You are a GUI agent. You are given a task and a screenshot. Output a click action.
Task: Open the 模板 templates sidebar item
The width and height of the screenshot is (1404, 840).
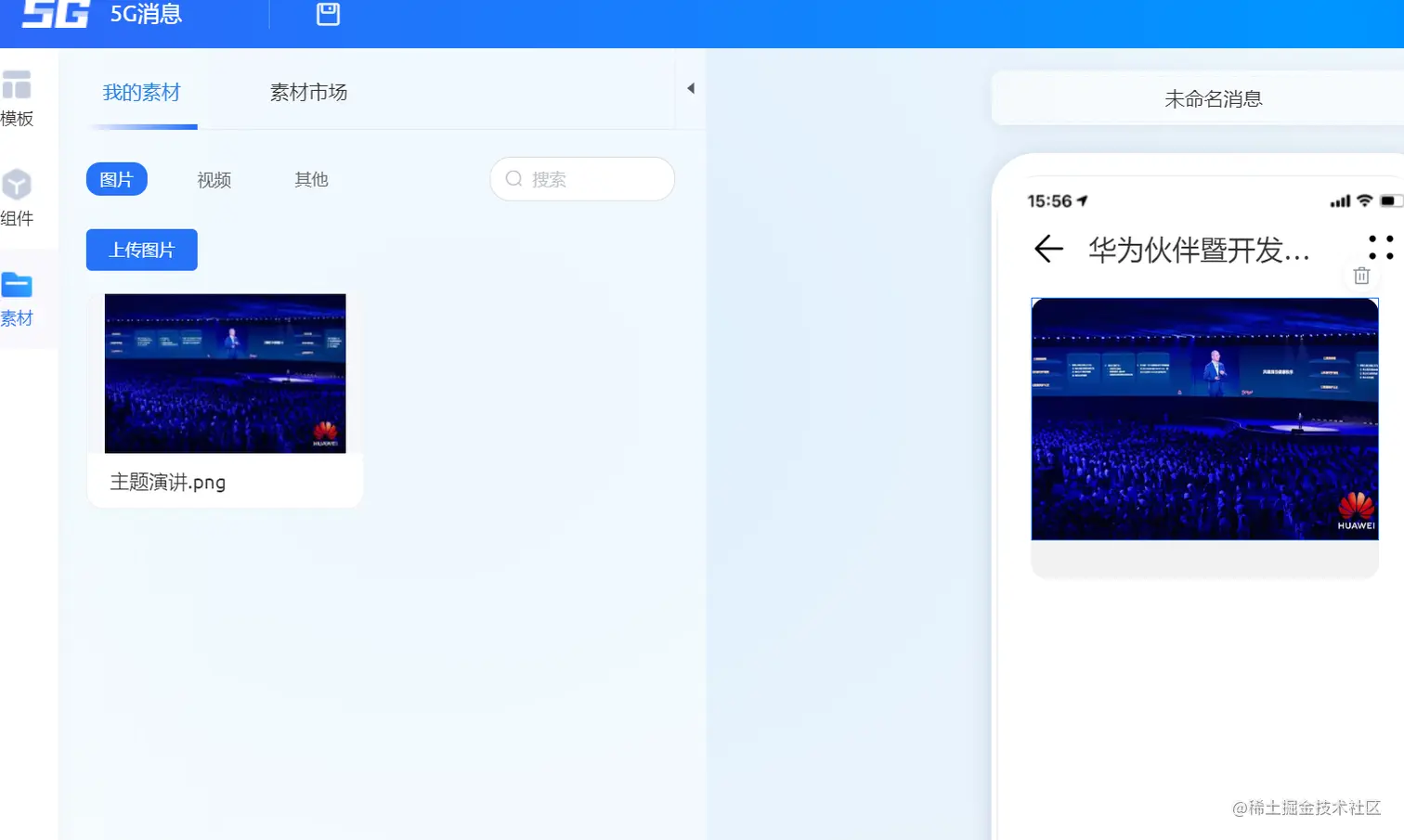pyautogui.click(x=17, y=98)
